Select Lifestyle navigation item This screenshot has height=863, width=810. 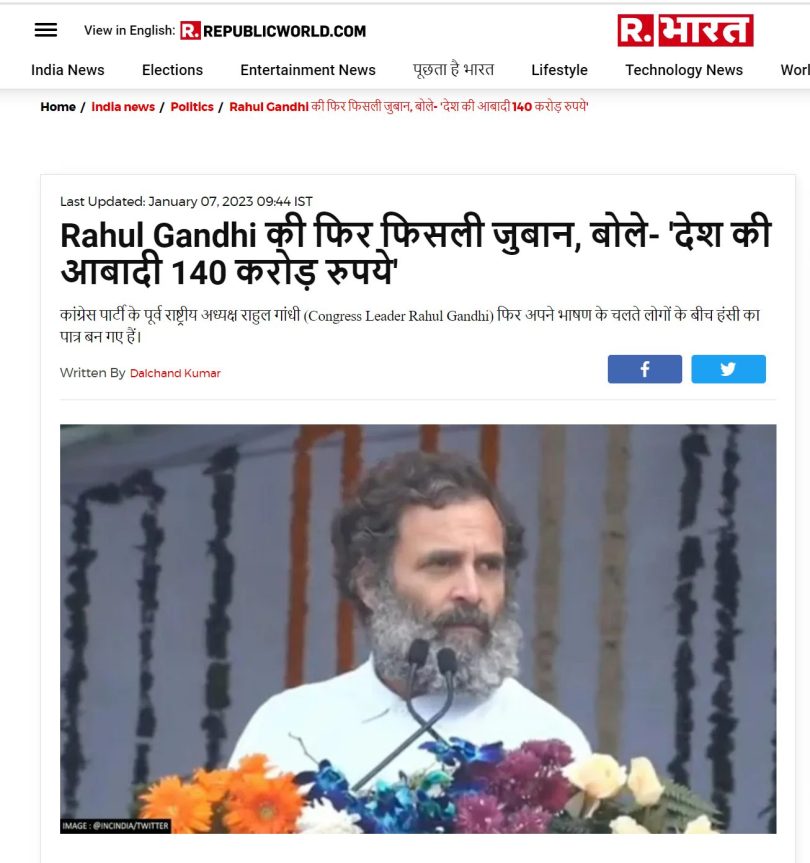coord(559,70)
